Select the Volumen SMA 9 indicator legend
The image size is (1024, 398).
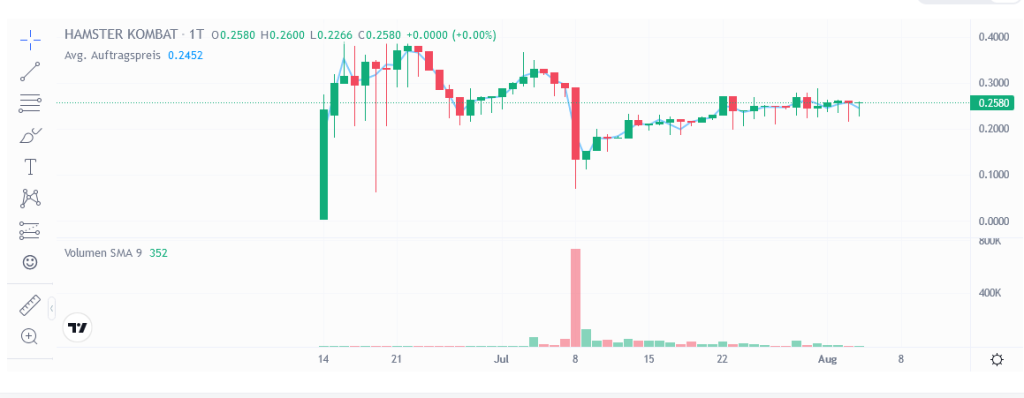pyautogui.click(x=116, y=253)
